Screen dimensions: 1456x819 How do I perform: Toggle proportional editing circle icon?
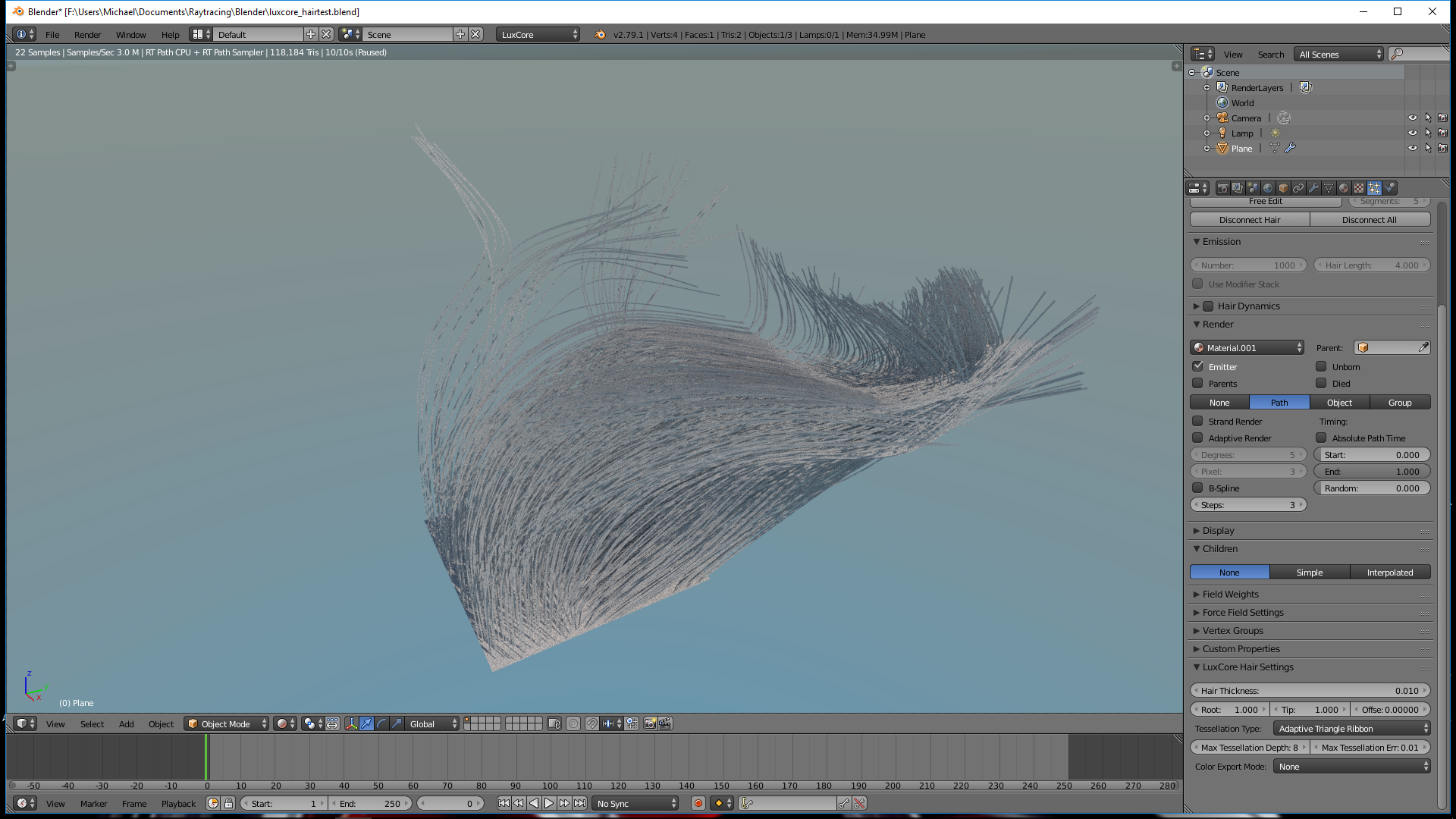[573, 723]
